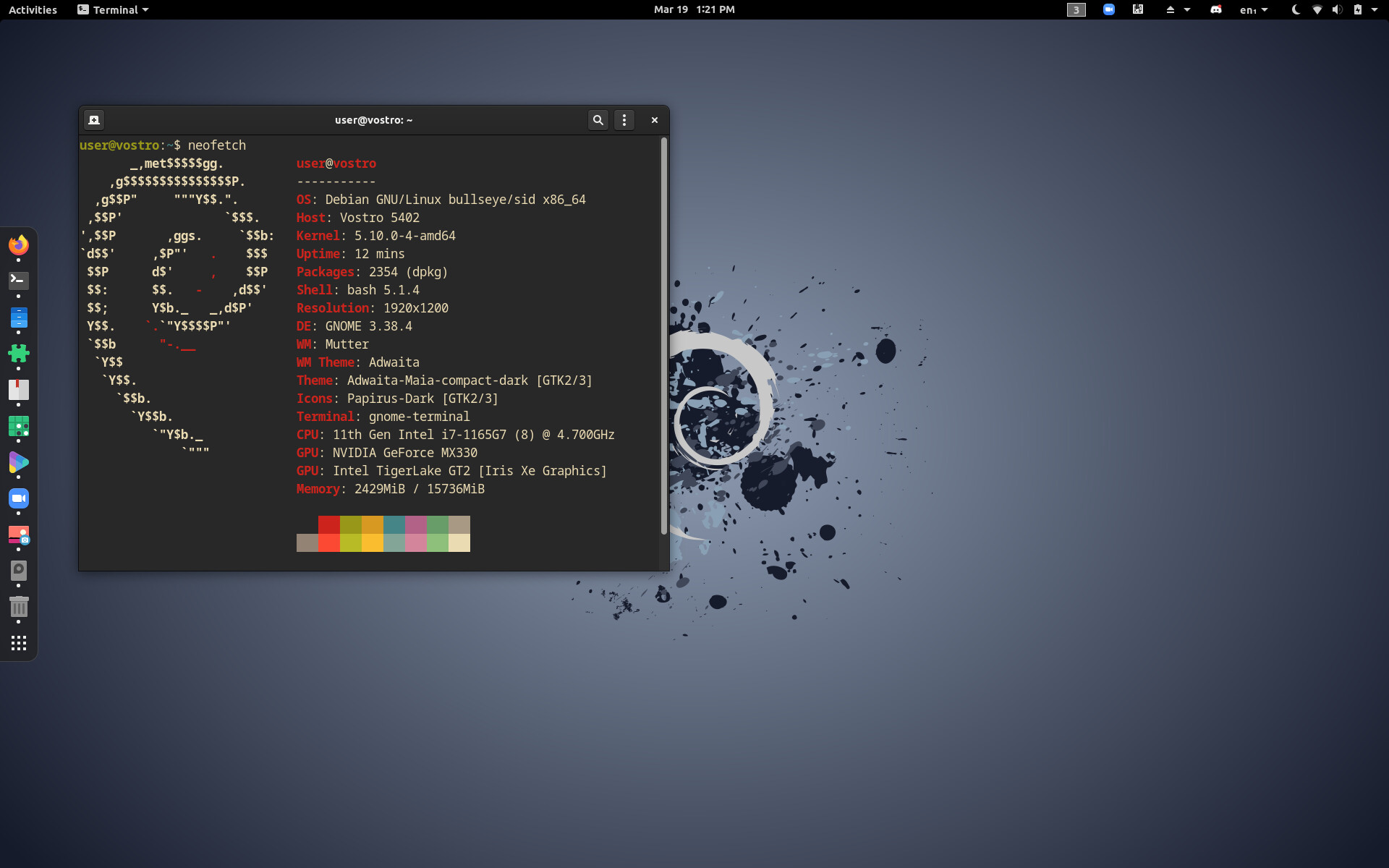Click the system monitor tray icon
The height and width of the screenshot is (868, 1389).
click(x=1138, y=9)
